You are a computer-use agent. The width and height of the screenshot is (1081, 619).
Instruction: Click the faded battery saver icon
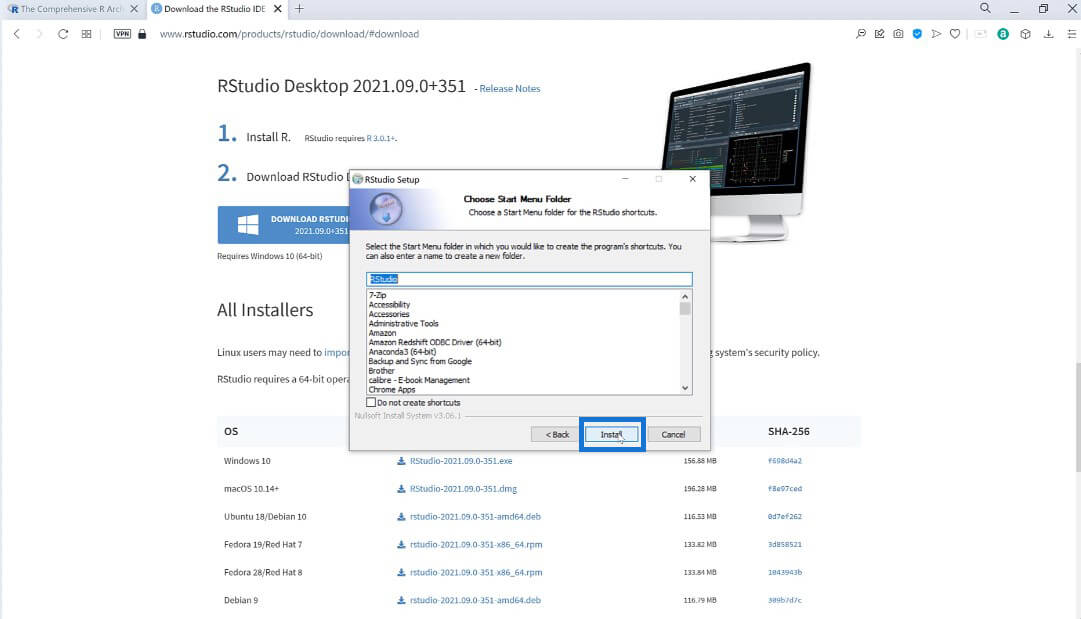980,34
